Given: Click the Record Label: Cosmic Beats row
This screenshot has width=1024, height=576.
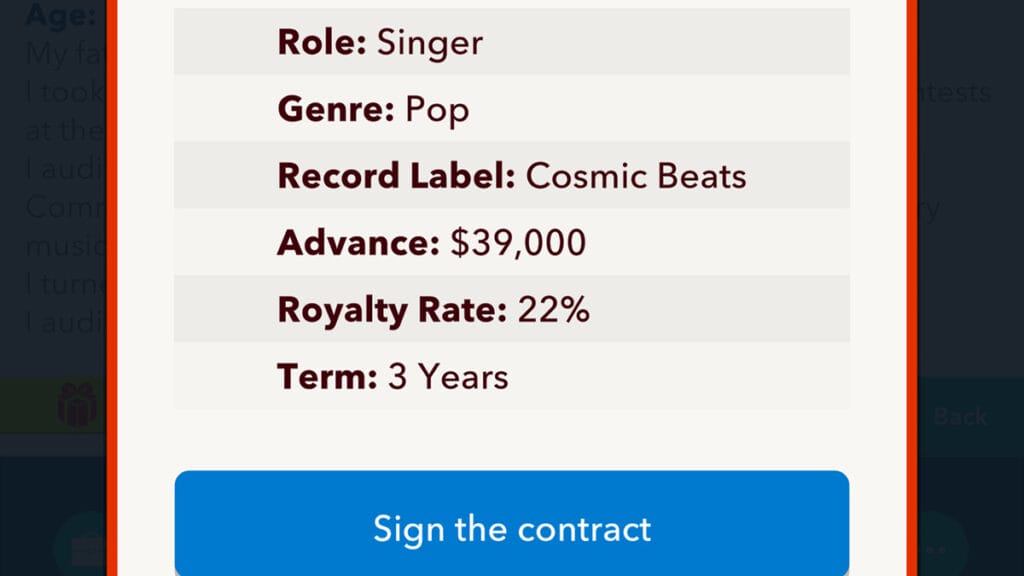Looking at the screenshot, I should tap(511, 176).
